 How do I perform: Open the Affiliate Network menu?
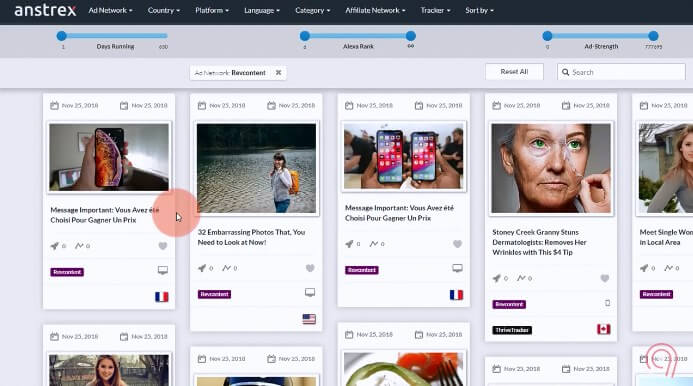375,10
